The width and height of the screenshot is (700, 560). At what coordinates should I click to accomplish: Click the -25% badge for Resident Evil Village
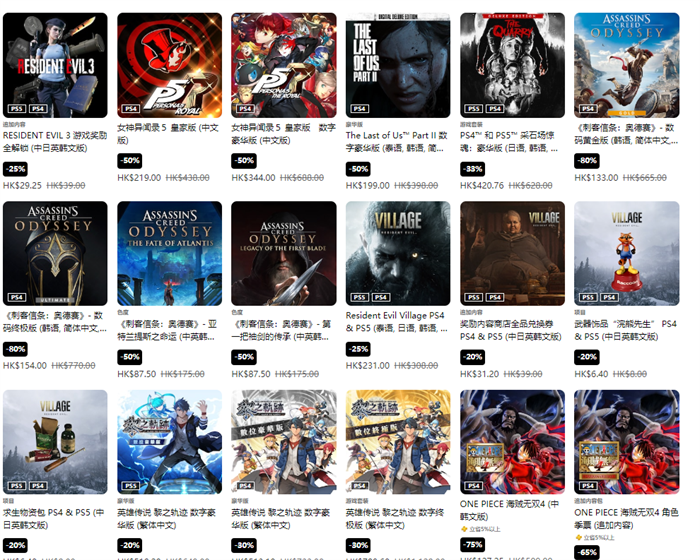click(x=358, y=349)
